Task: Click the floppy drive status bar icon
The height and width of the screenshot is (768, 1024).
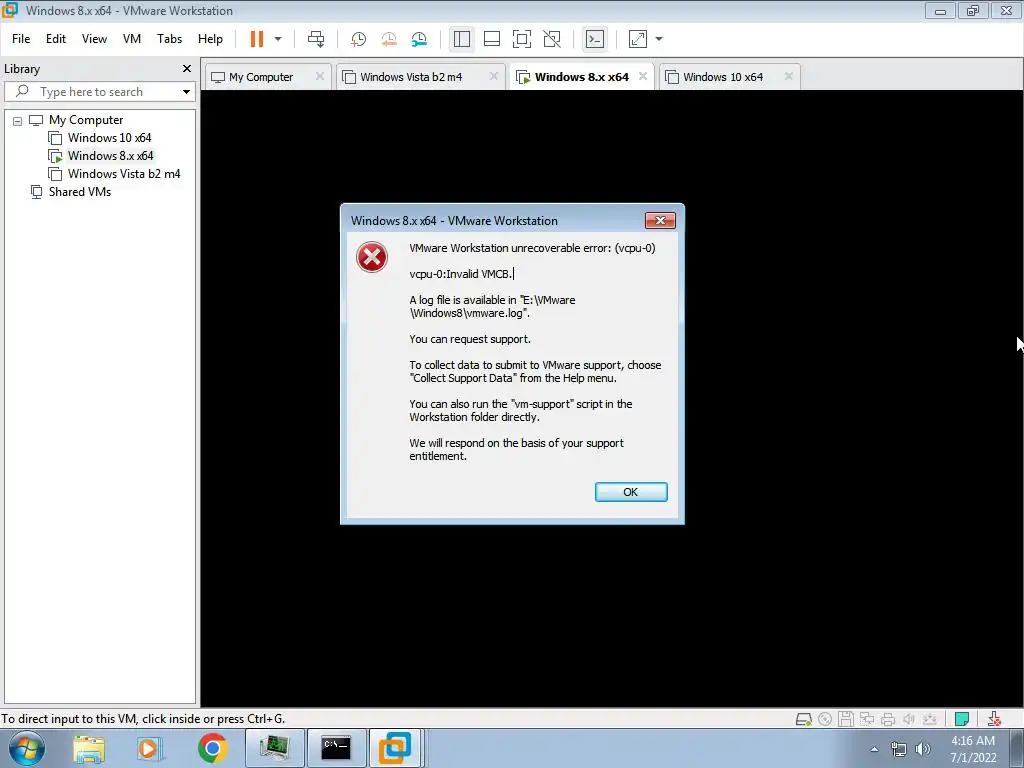Action: [x=846, y=719]
